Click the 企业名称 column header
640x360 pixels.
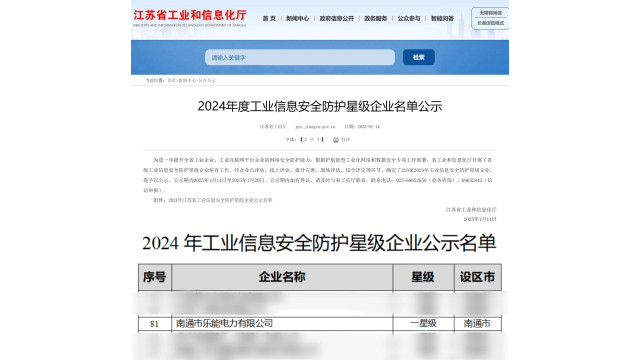tap(282, 277)
